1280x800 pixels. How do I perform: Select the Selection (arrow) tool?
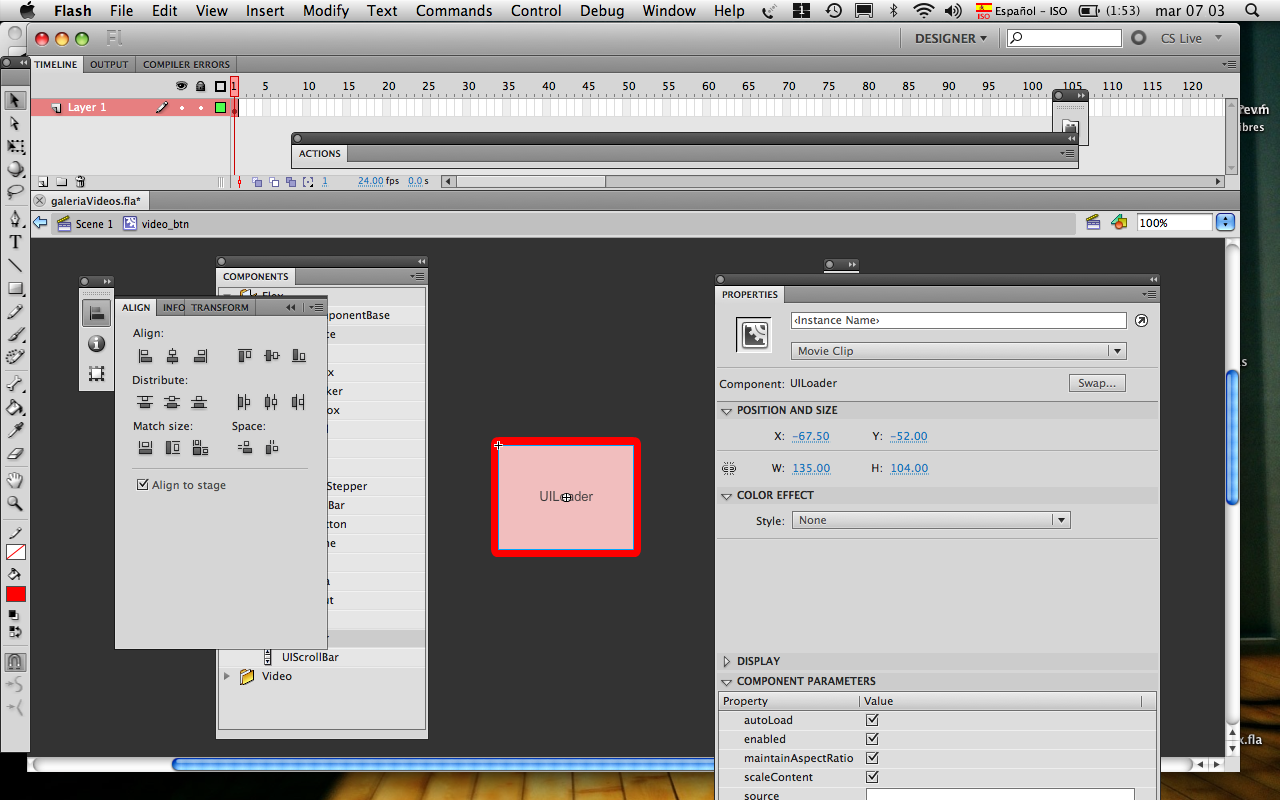point(15,100)
